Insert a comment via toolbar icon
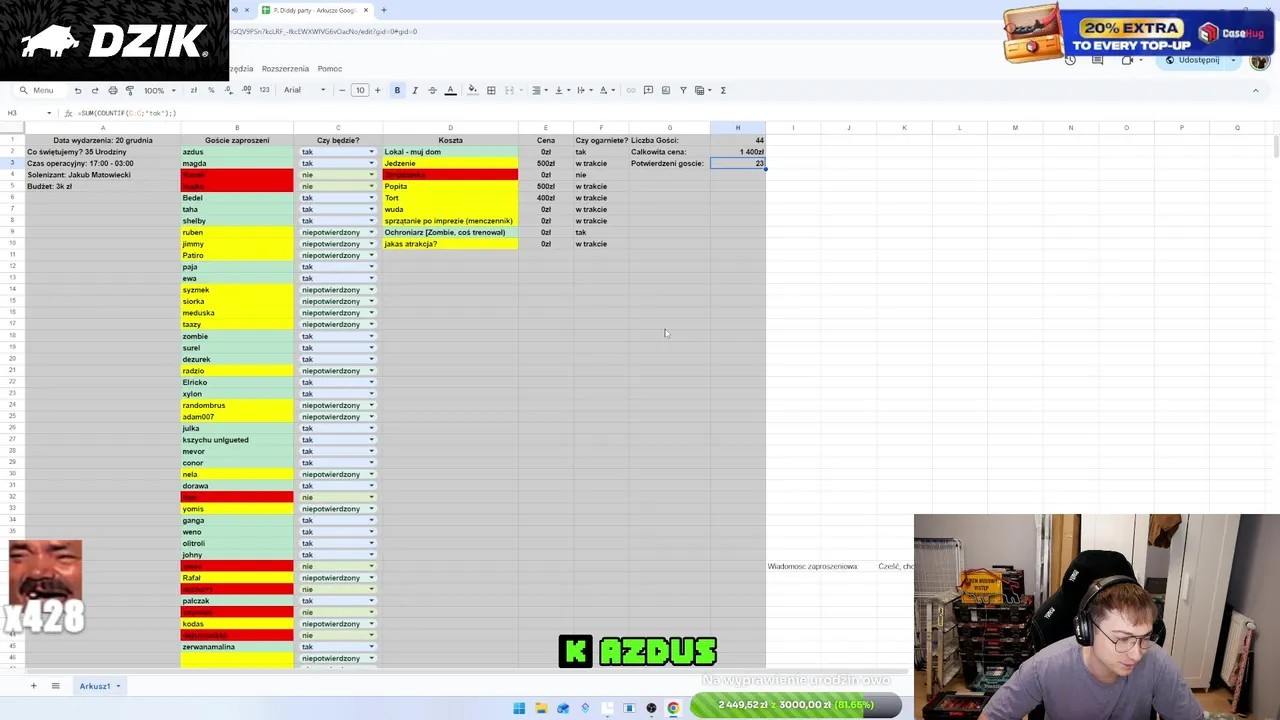 [x=648, y=90]
